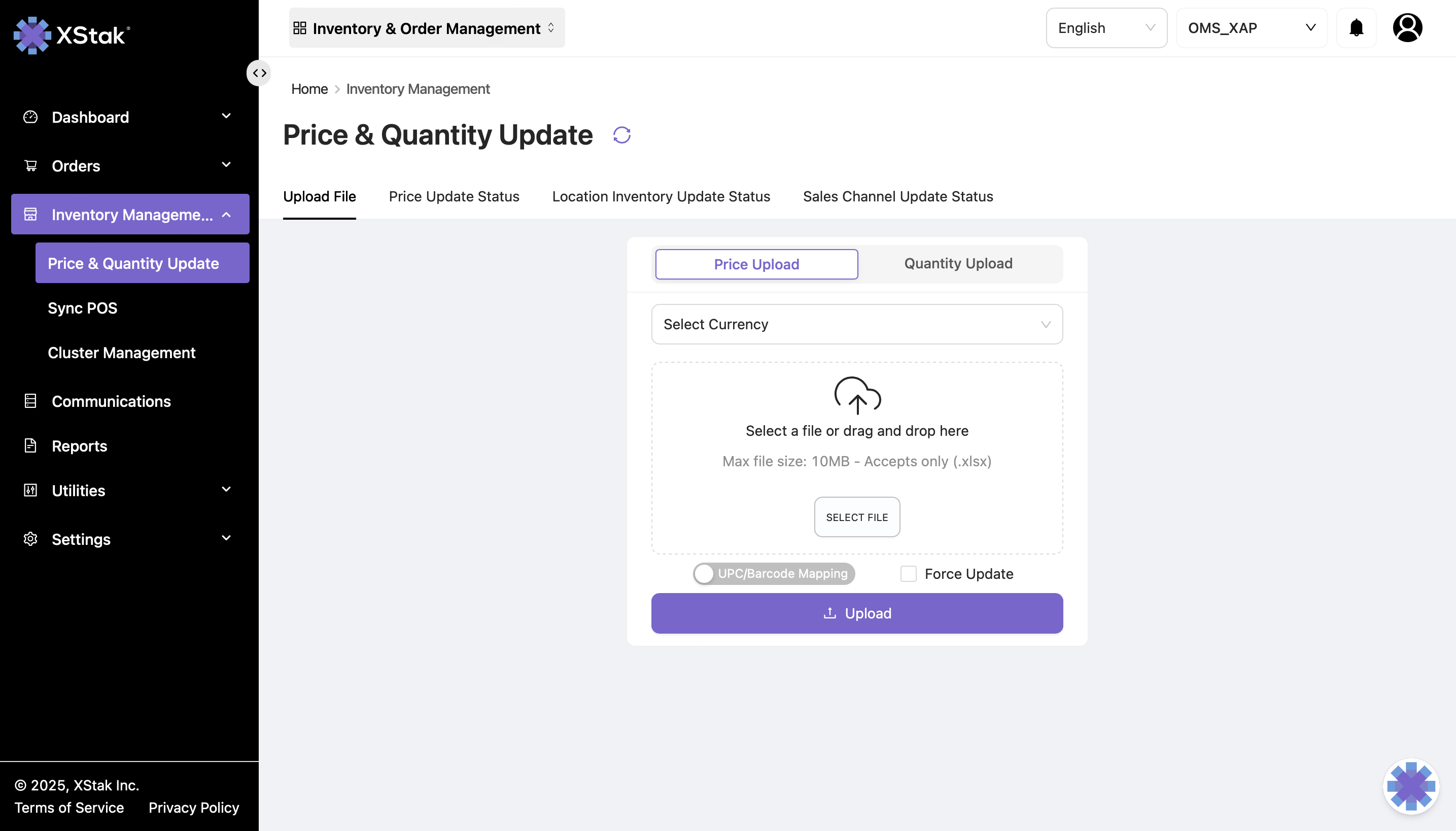Open the XStak assistant floating icon

click(1410, 786)
